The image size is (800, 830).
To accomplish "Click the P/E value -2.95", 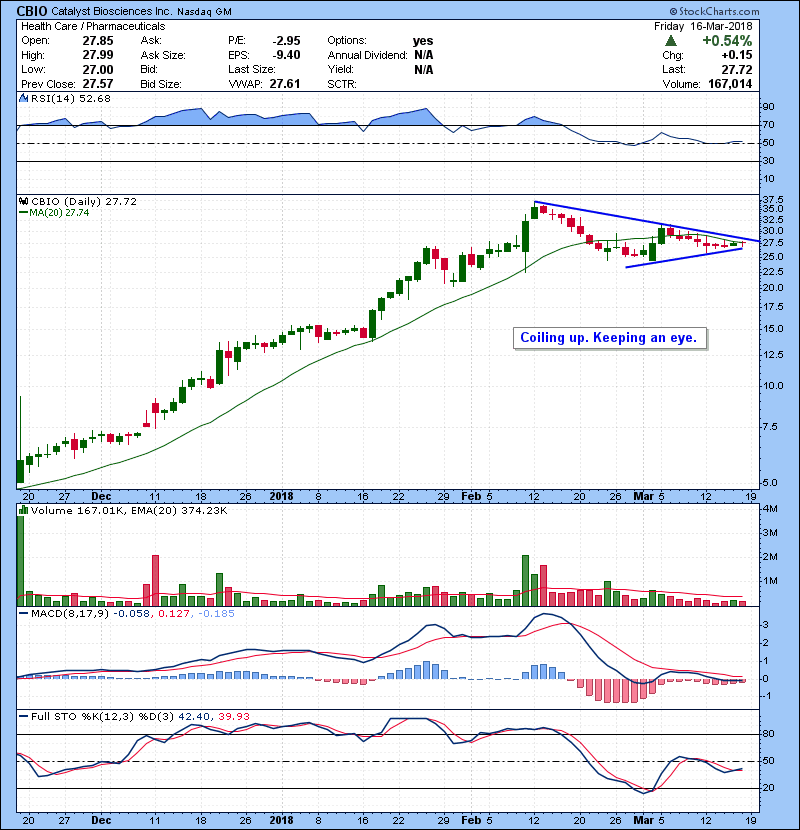I will [x=286, y=41].
